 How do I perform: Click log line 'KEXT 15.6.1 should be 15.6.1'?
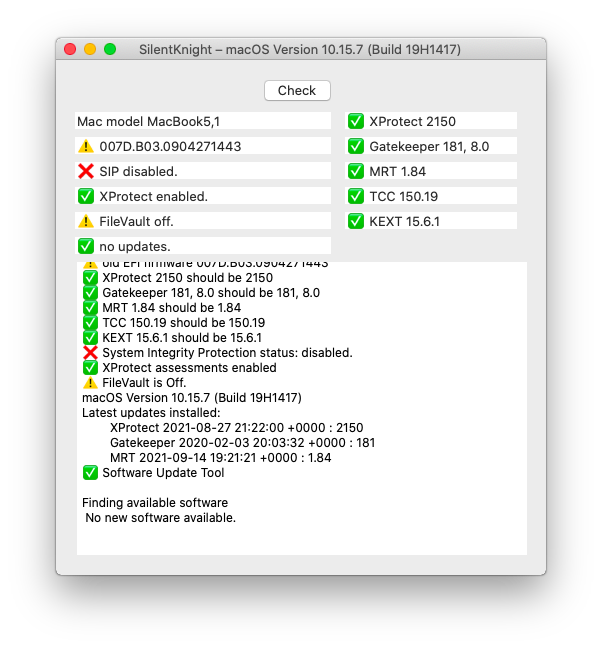click(x=182, y=337)
